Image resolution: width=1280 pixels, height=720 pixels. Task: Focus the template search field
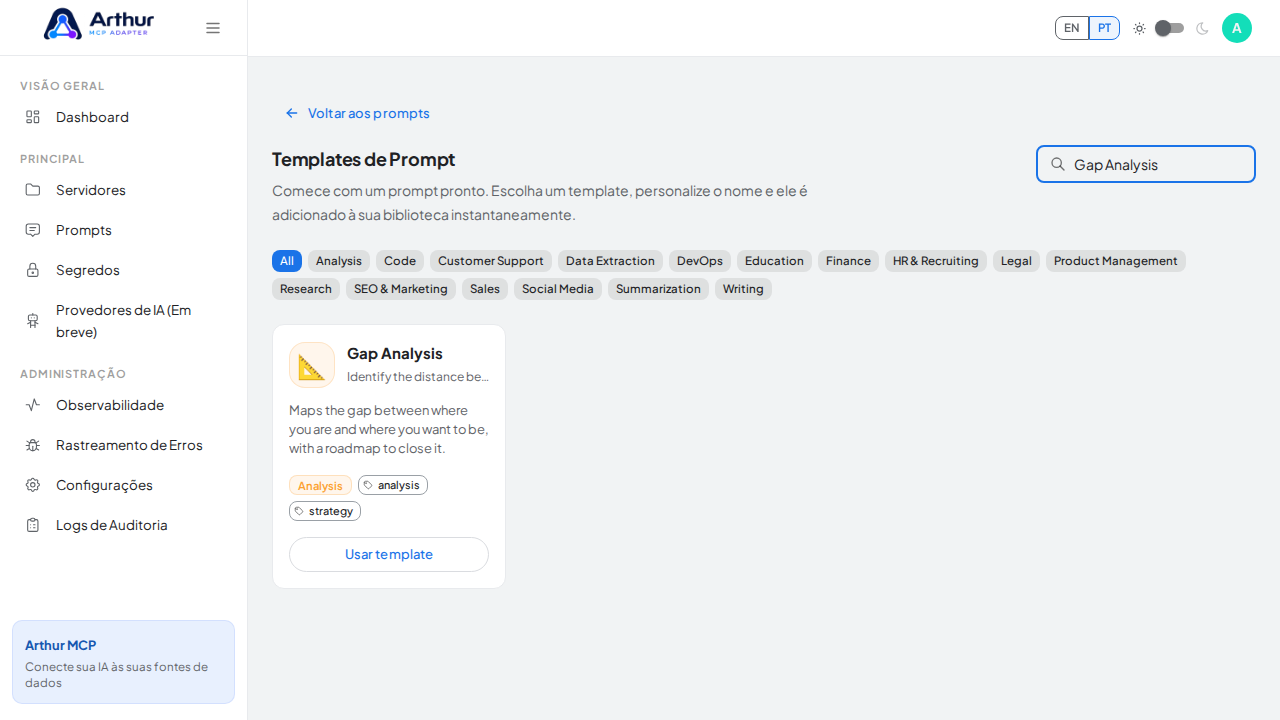(x=1146, y=164)
